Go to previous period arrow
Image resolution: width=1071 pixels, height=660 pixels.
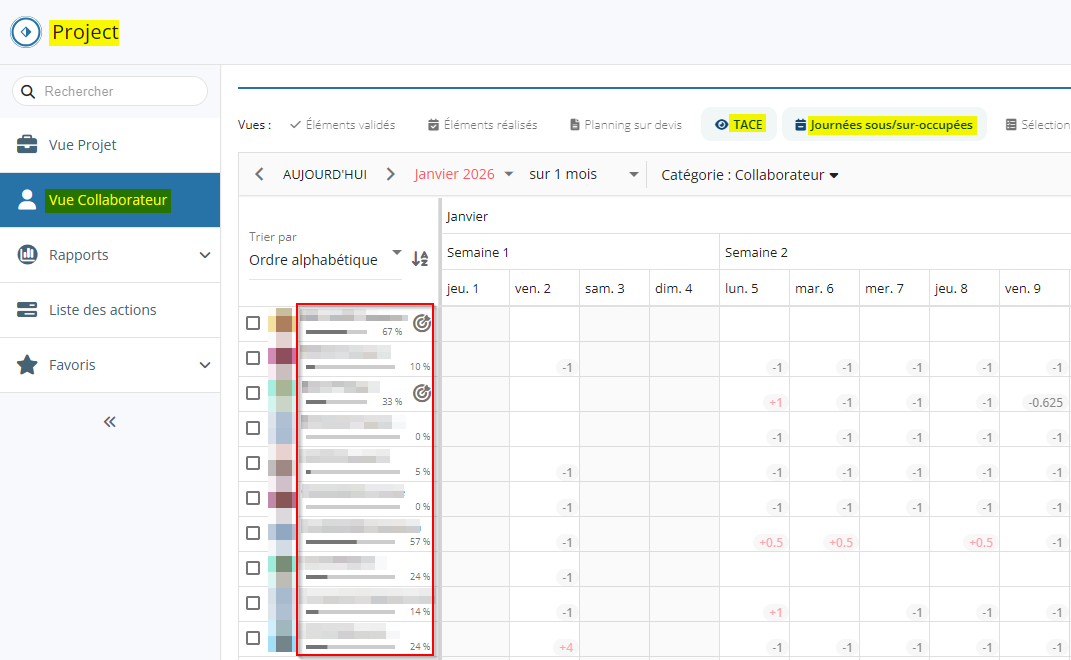point(259,174)
